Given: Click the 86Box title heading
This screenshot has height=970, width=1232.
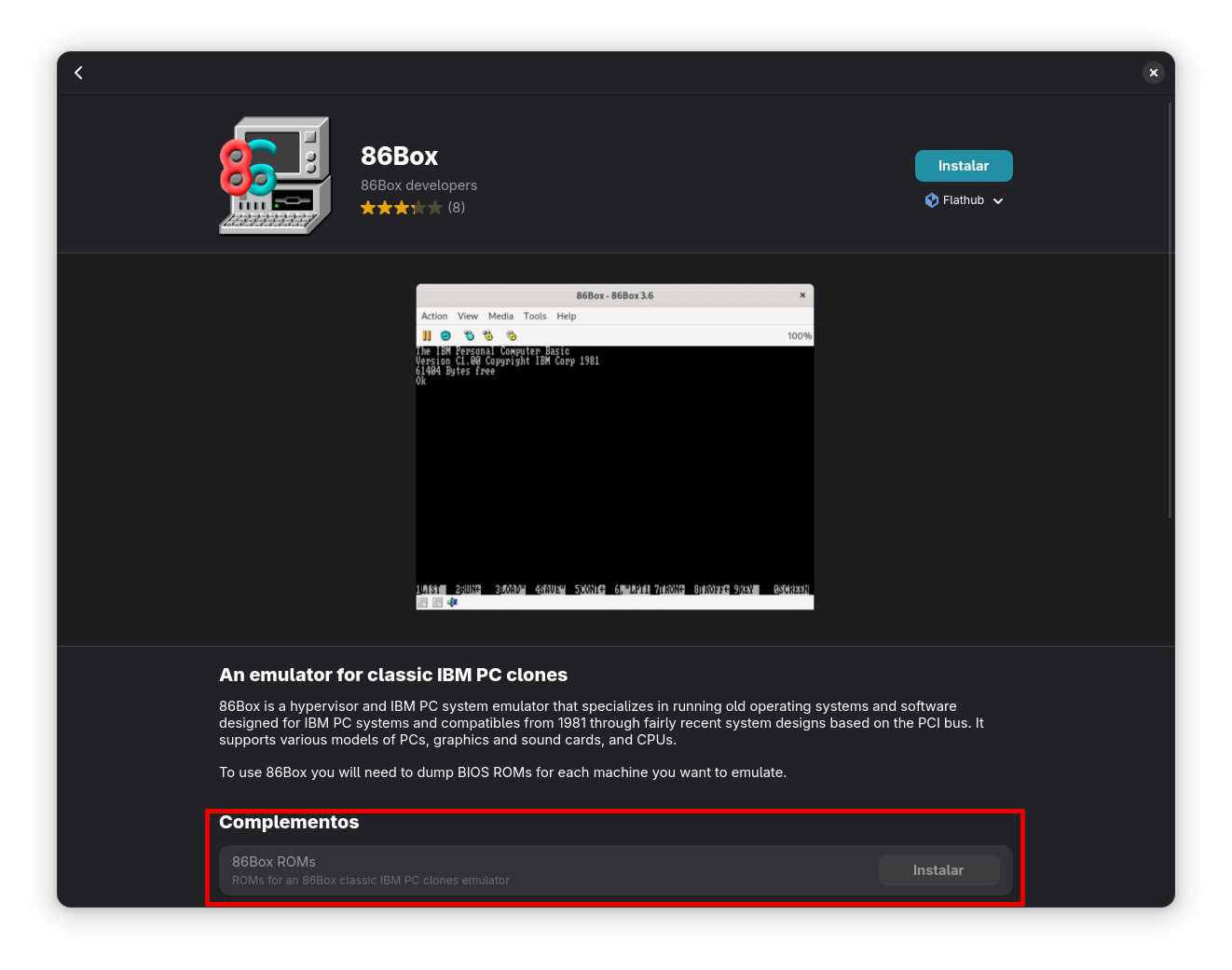Looking at the screenshot, I should [399, 156].
